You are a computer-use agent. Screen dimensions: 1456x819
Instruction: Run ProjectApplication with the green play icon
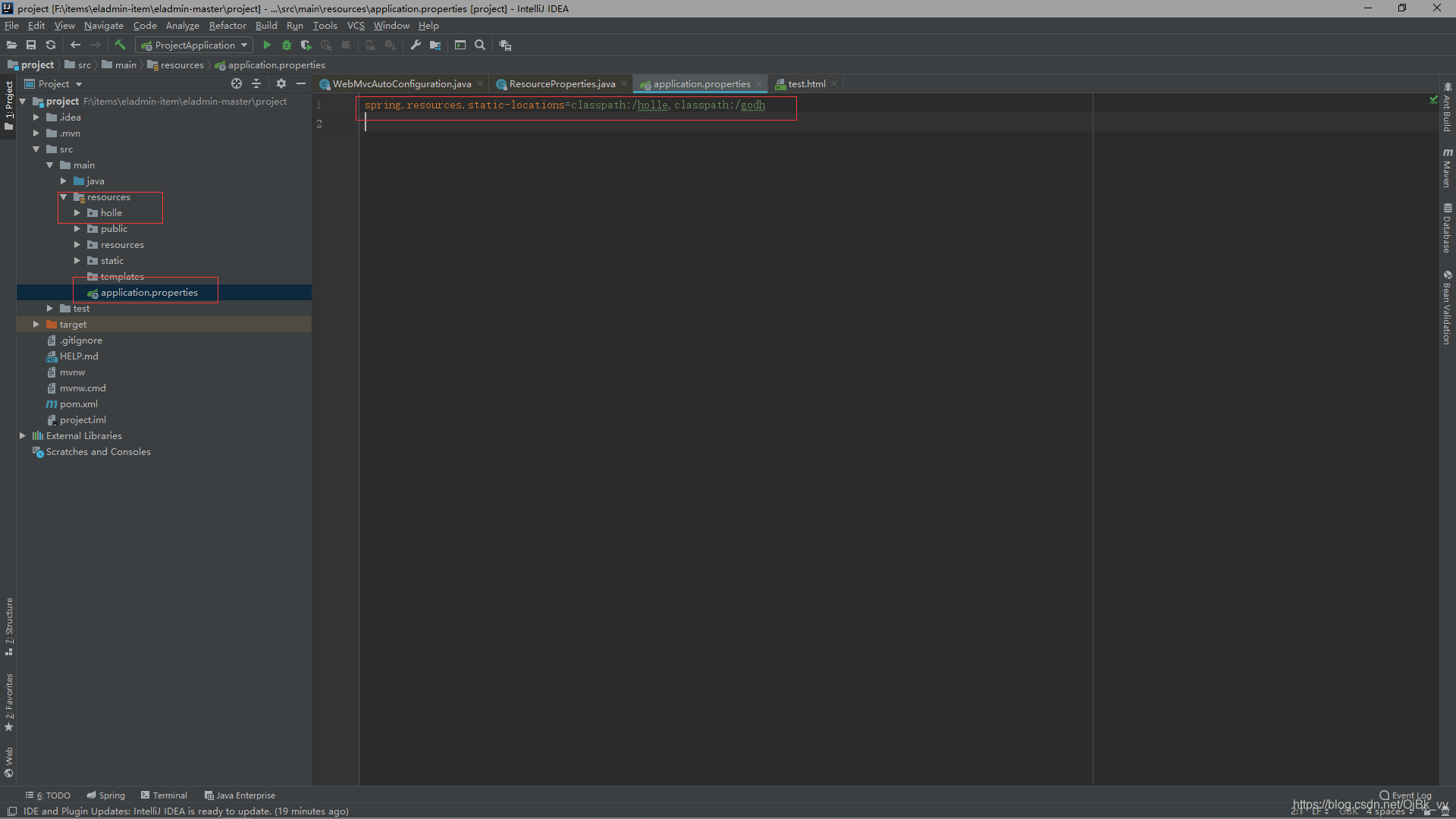(x=267, y=45)
